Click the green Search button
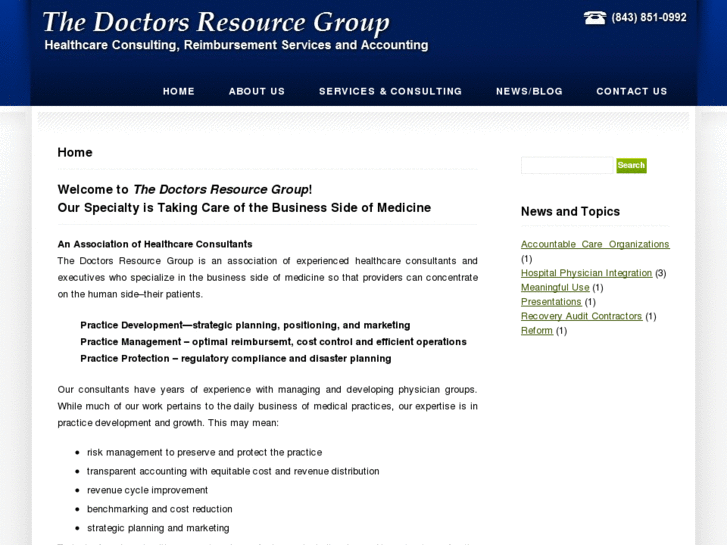Screen dimensions: 727x545 click(631, 165)
